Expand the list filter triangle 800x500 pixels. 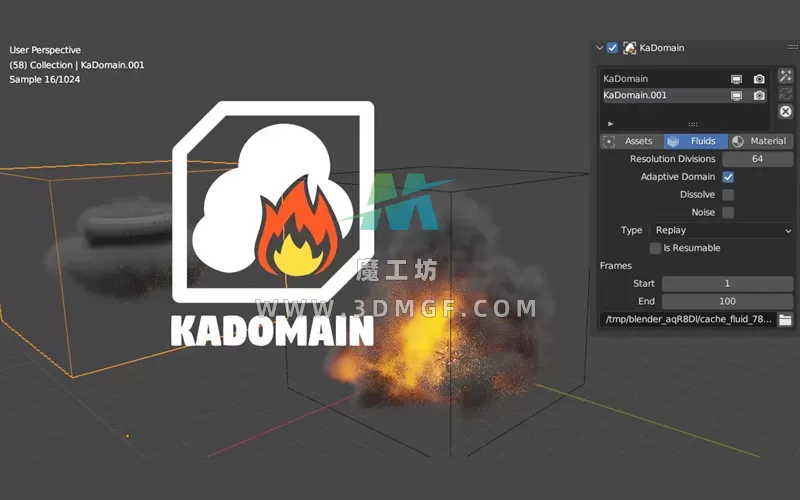tap(610, 124)
